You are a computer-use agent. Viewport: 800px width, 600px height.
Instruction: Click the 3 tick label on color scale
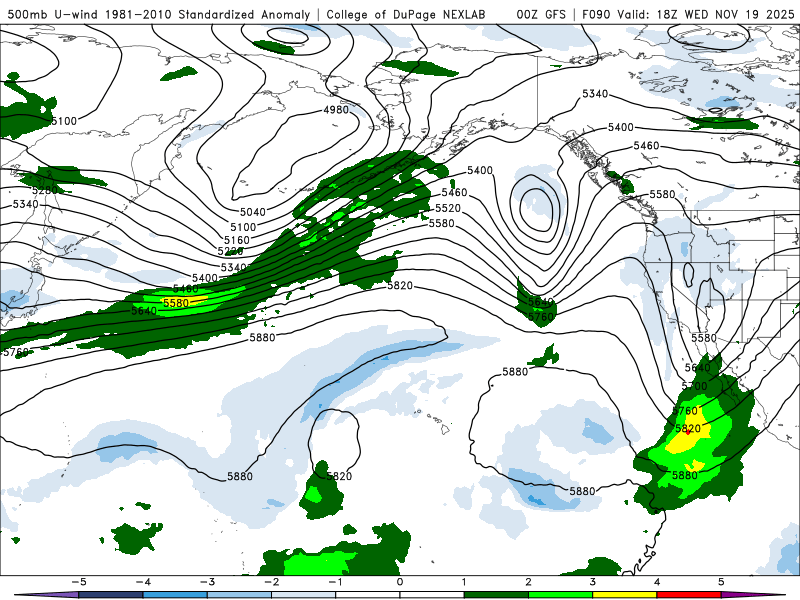click(592, 582)
